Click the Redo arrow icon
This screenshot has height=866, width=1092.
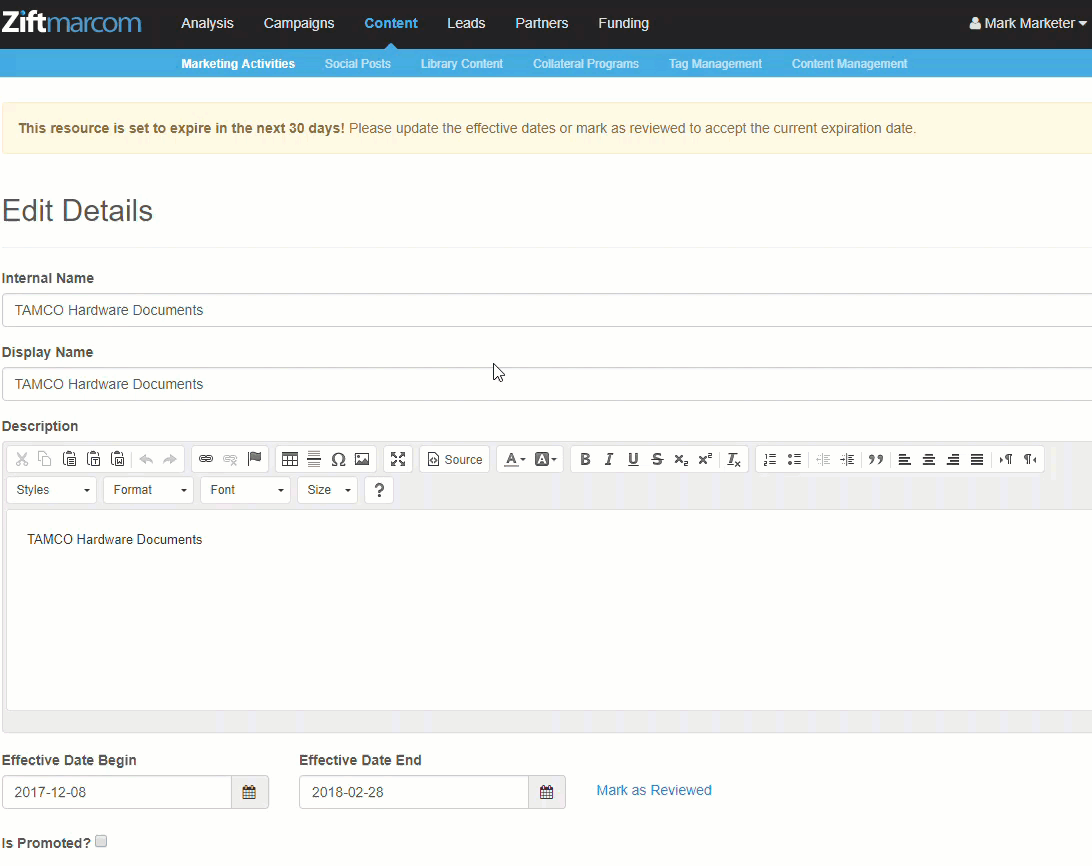[170, 459]
